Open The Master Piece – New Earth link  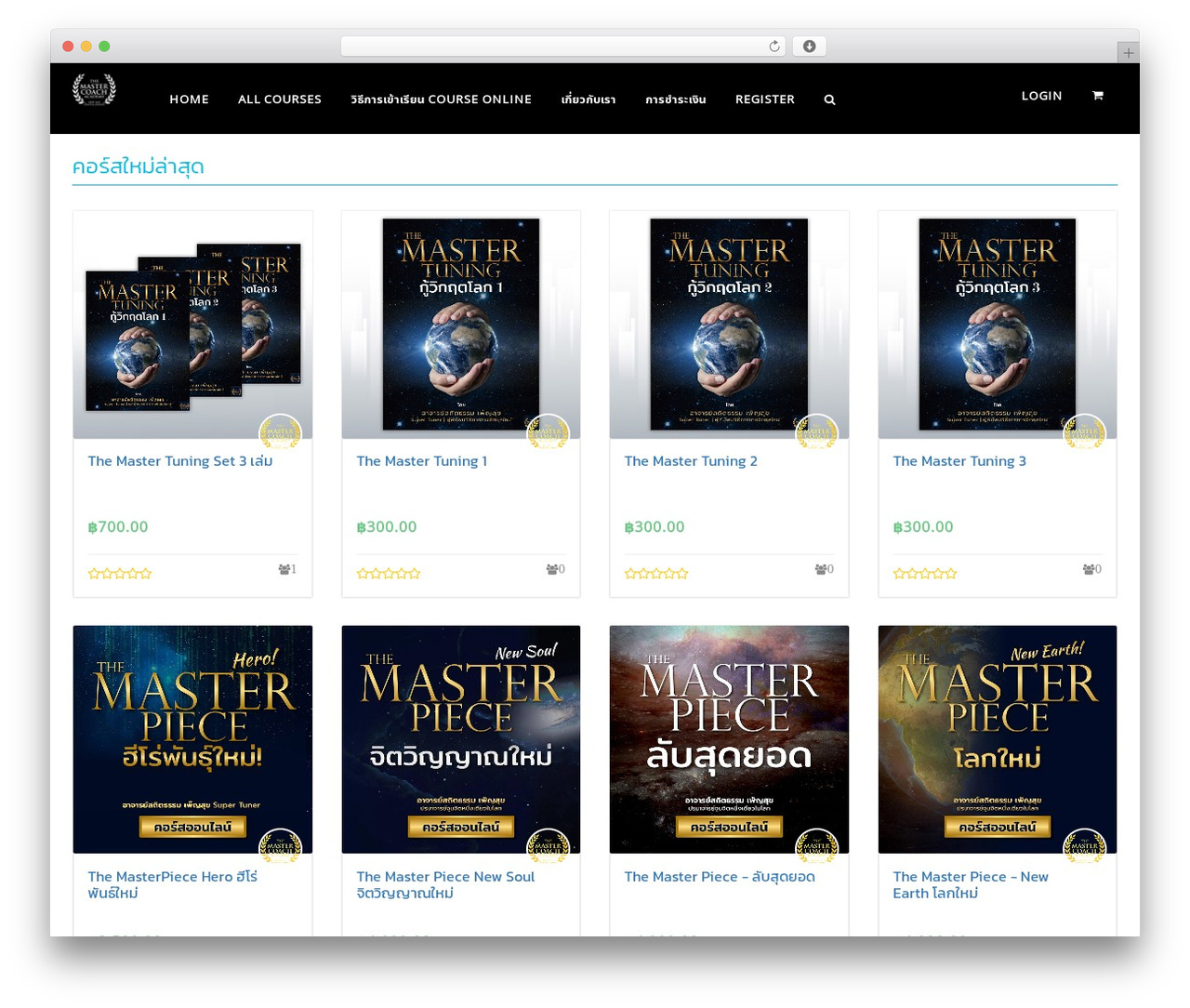[971, 884]
